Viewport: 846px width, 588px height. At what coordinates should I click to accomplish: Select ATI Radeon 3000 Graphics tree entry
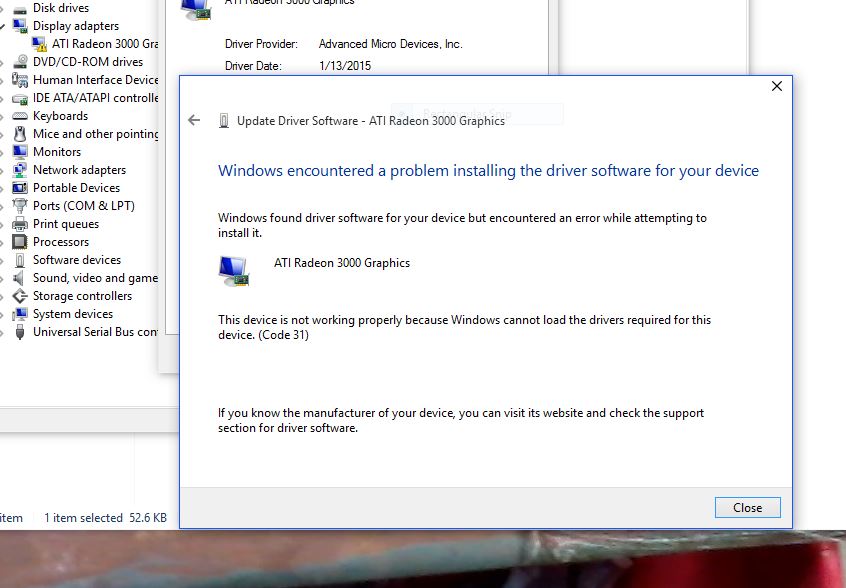point(105,44)
